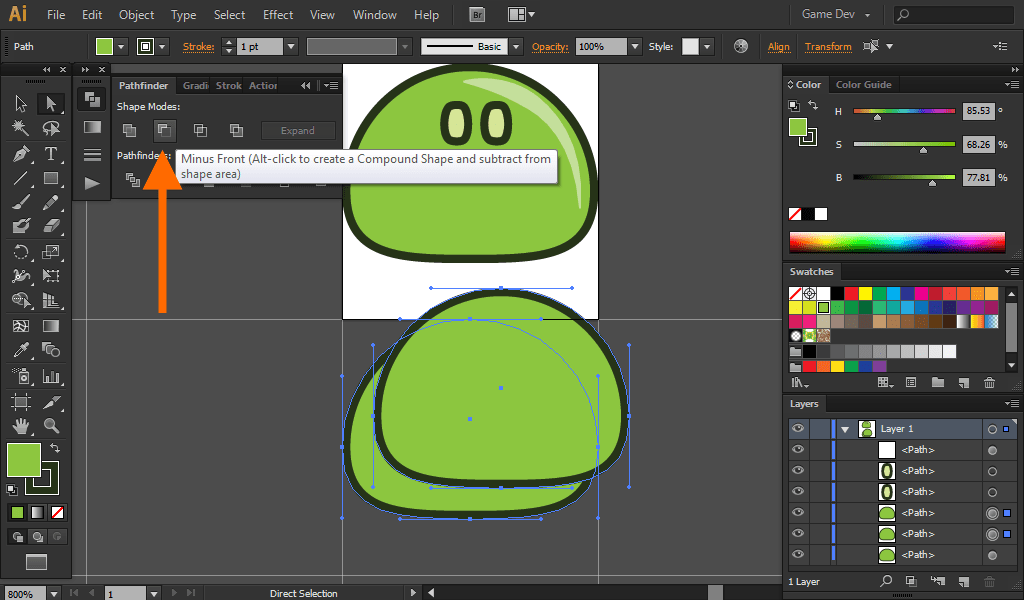
Task: Toggle visibility of the white Path
Action: 798,450
